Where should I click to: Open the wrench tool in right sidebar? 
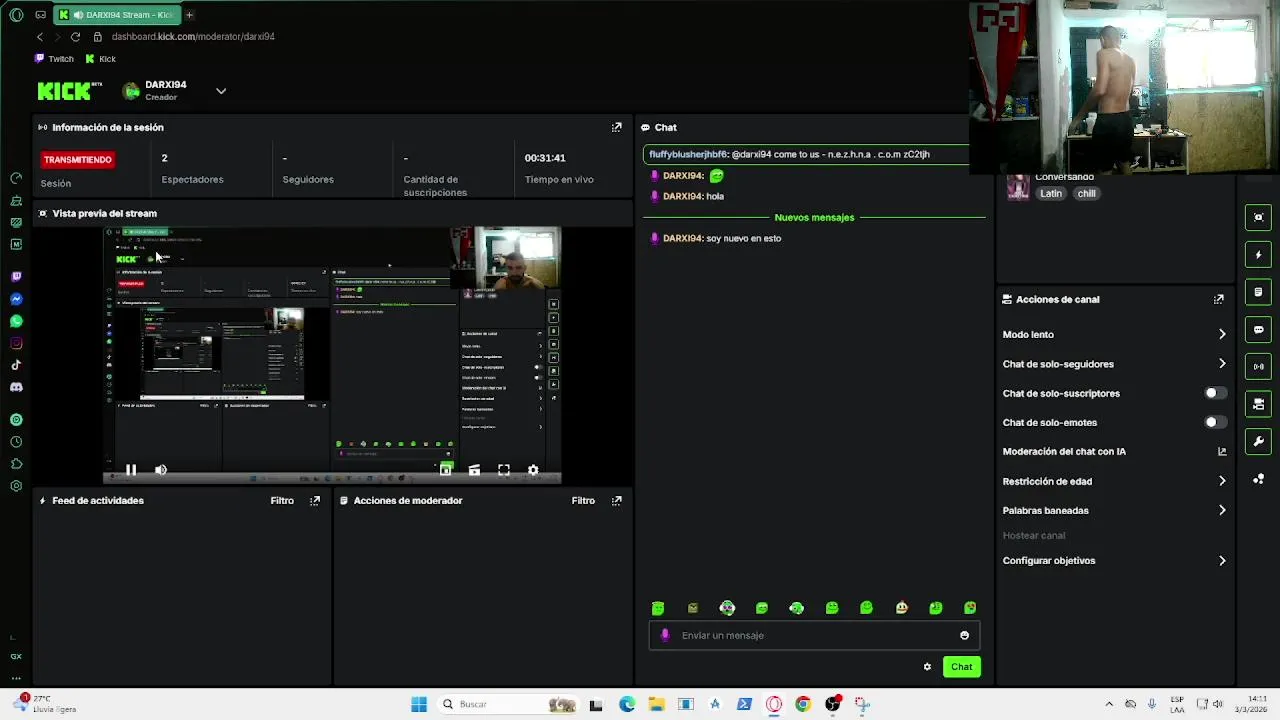point(1258,441)
